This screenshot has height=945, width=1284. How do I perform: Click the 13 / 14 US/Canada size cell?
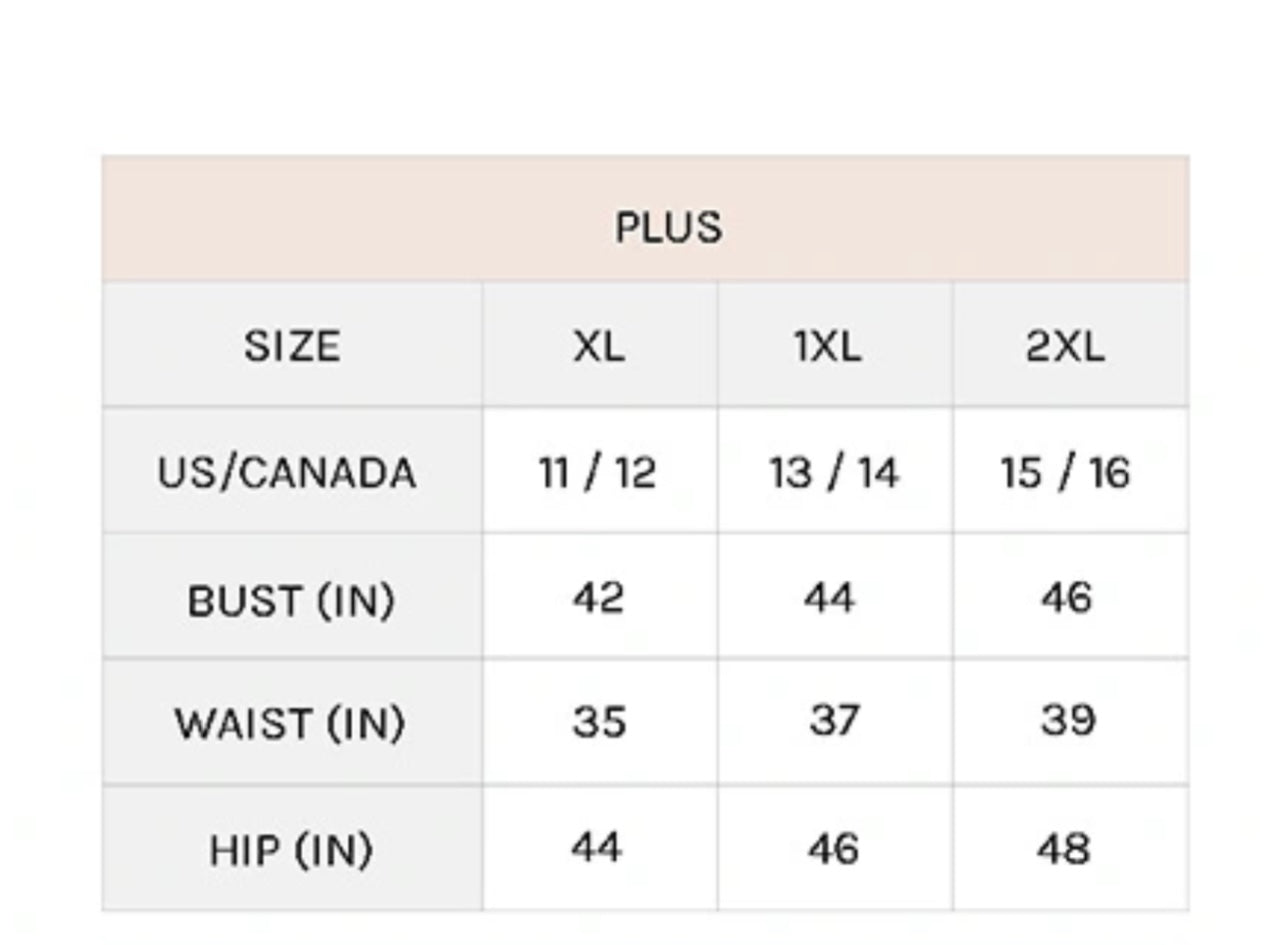coord(833,472)
